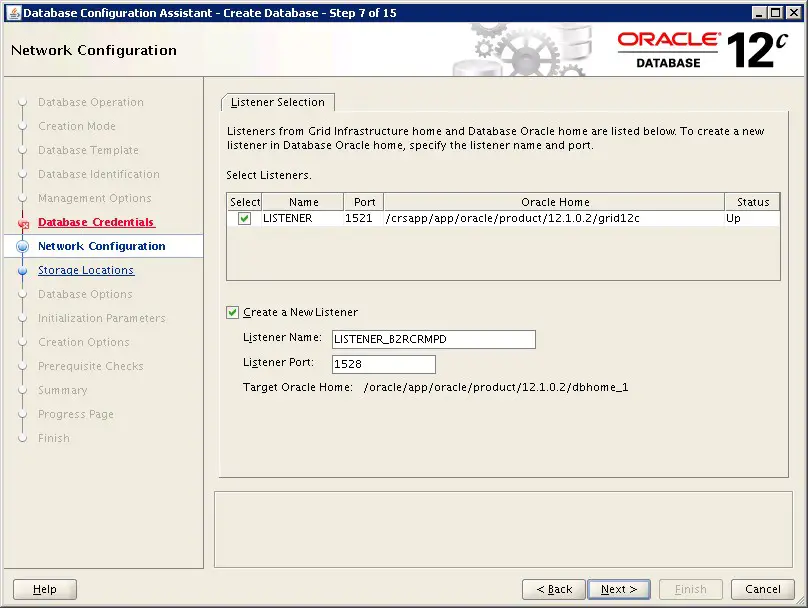
Task: Proceed with the Next button
Action: click(x=619, y=589)
